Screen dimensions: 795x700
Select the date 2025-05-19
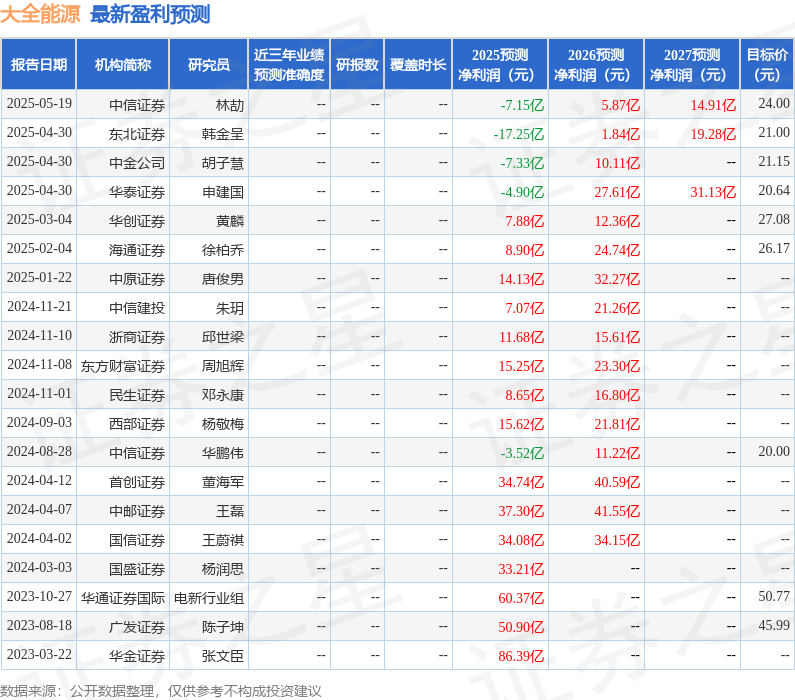pyautogui.click(x=39, y=104)
